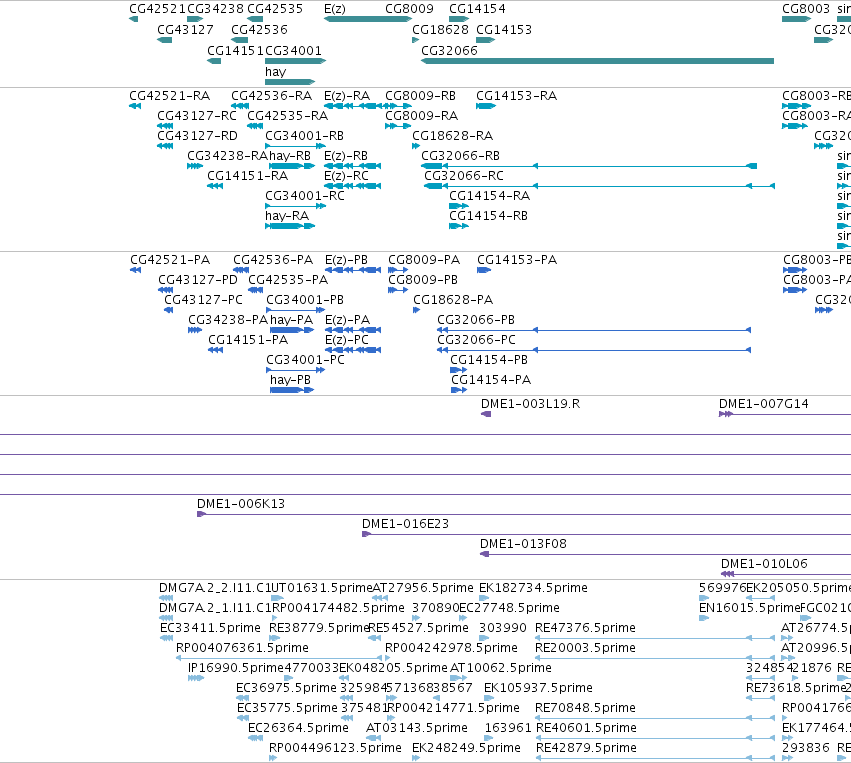Select protein CG32066-PC

pyautogui.click(x=594, y=350)
